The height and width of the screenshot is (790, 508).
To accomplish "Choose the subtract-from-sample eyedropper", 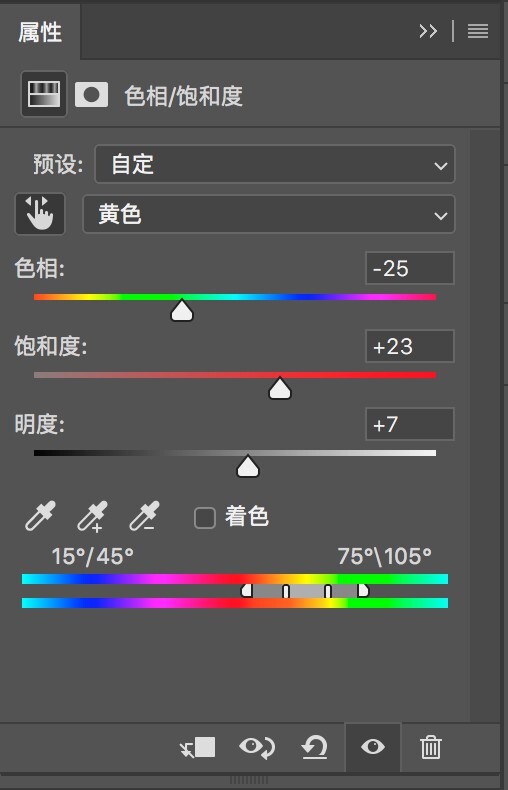I will [x=144, y=516].
